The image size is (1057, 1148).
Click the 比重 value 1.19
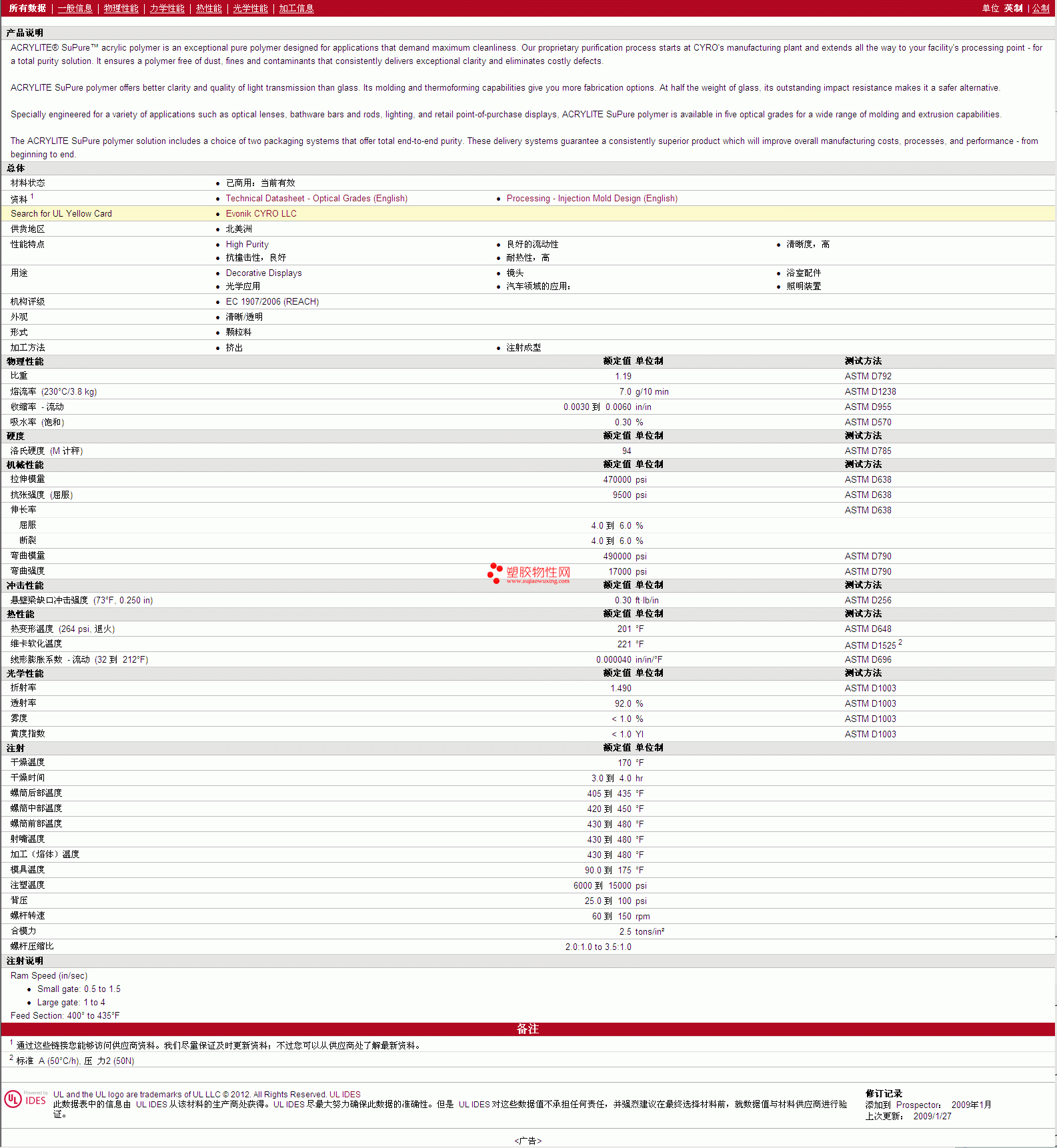point(623,376)
